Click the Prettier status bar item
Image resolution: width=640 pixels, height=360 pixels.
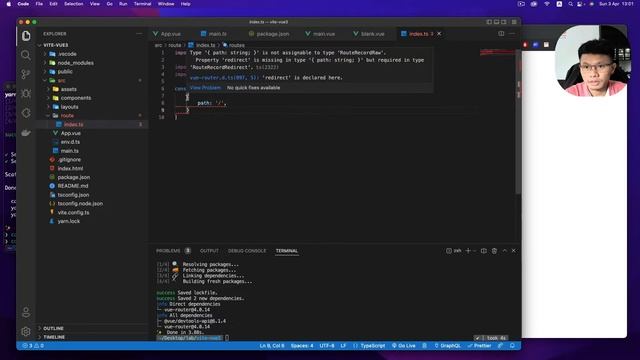480,346
